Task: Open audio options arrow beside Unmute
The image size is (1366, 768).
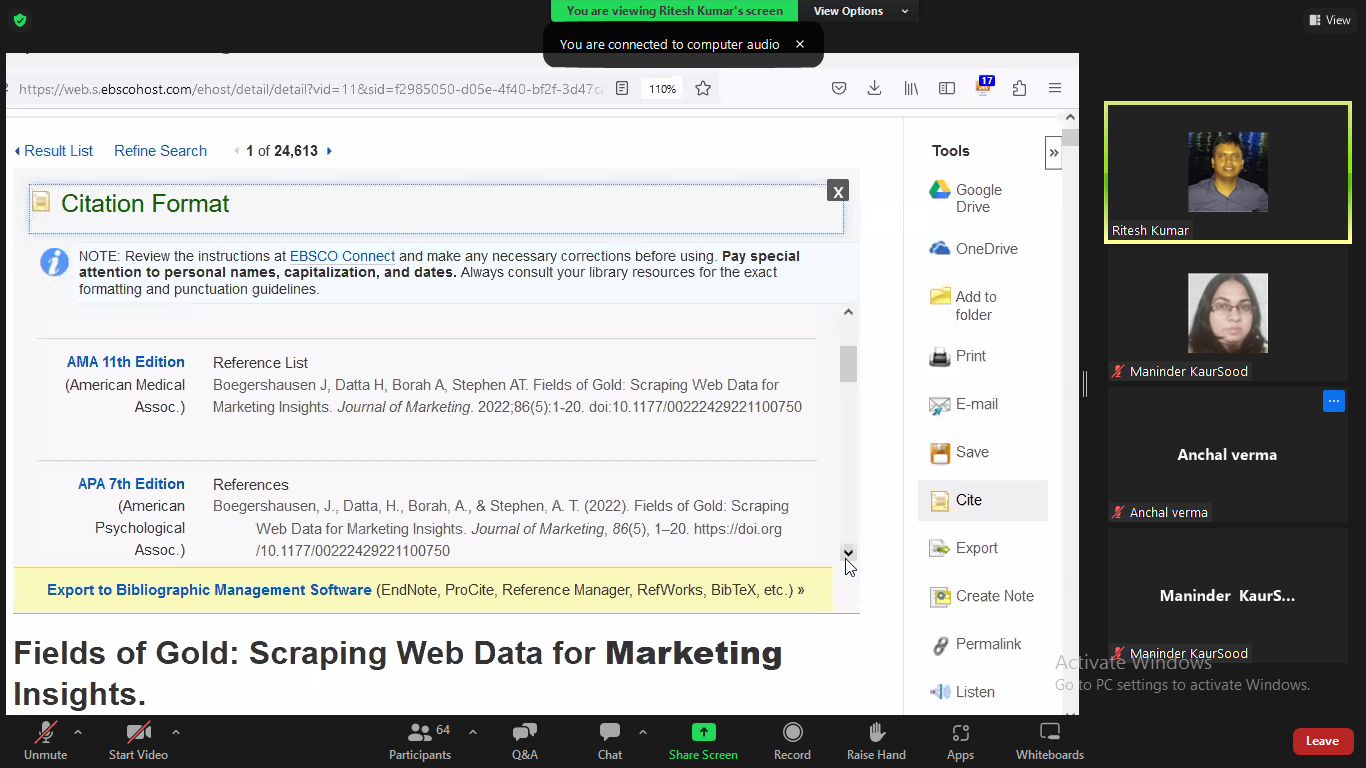Action: point(78,731)
